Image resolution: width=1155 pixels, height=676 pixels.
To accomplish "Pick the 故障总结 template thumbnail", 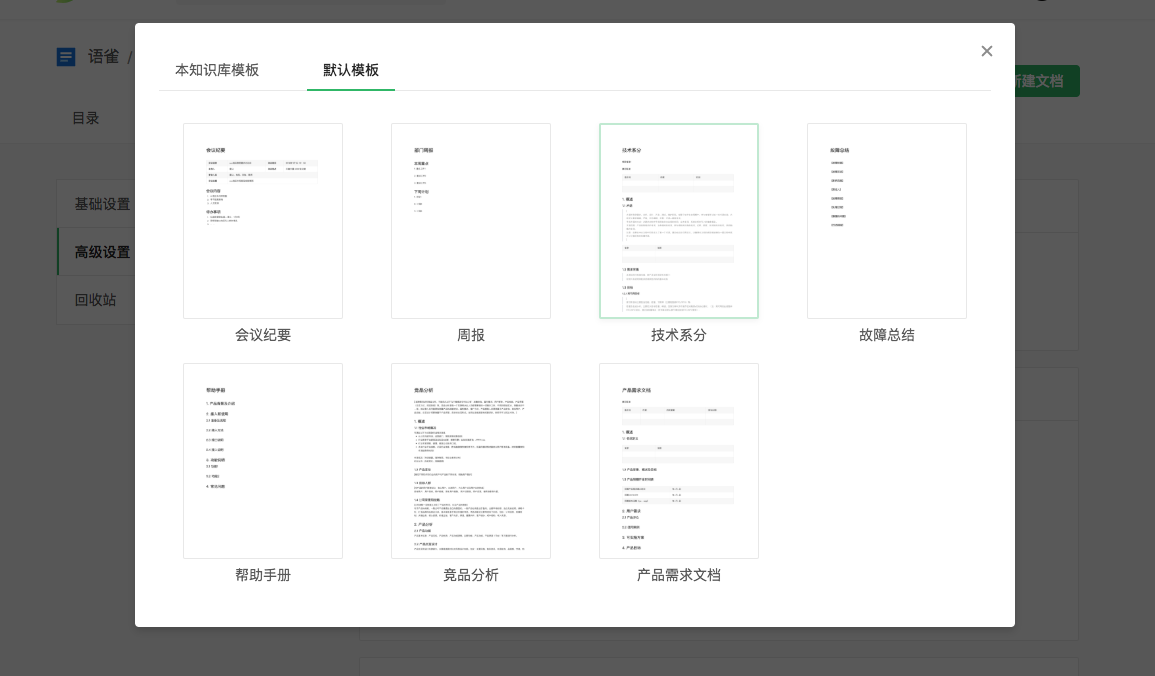I will [886, 220].
